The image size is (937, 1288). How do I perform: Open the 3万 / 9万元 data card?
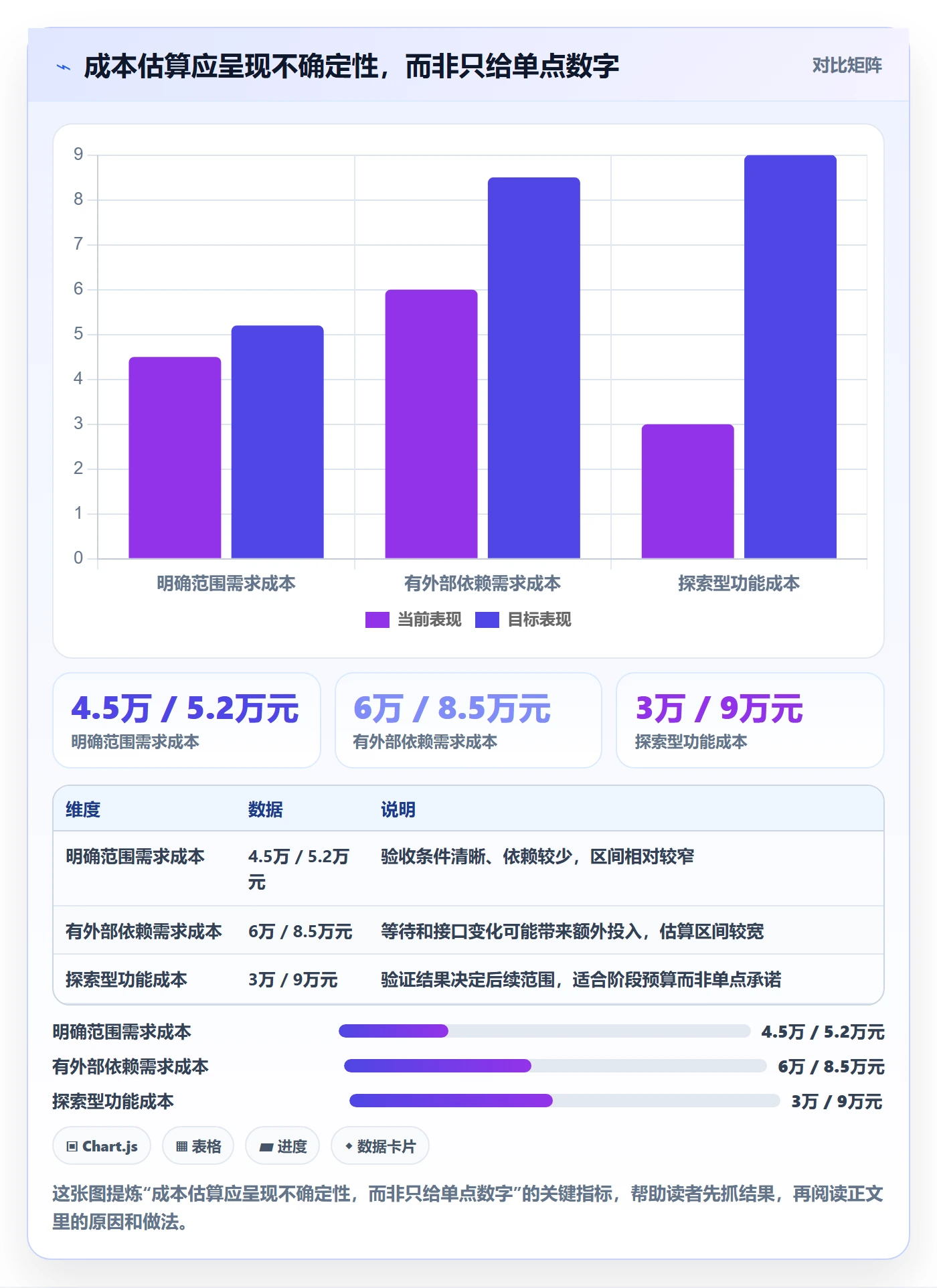point(750,720)
